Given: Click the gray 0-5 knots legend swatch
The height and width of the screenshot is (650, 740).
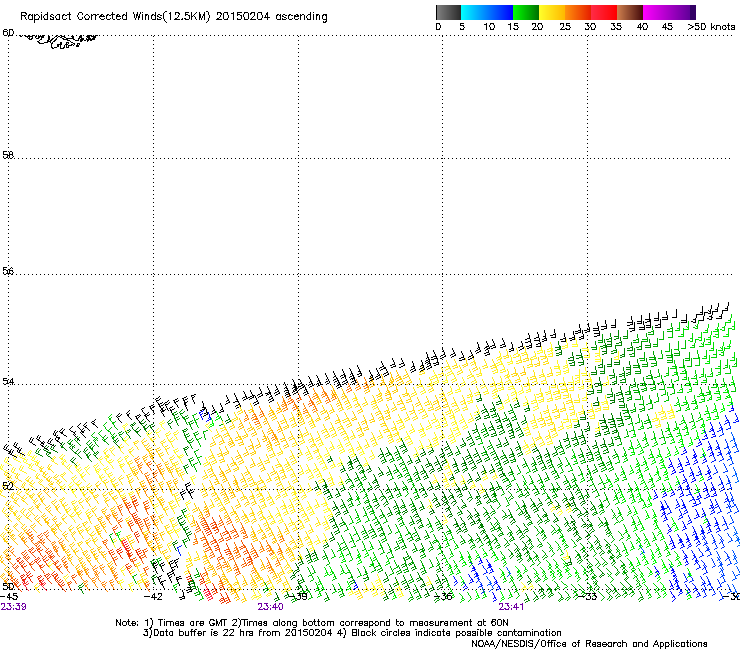Looking at the screenshot, I should click(448, 12).
